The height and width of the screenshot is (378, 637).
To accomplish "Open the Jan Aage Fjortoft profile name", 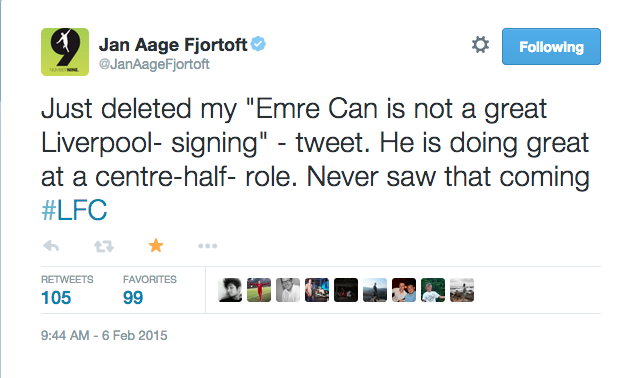I will coord(173,45).
